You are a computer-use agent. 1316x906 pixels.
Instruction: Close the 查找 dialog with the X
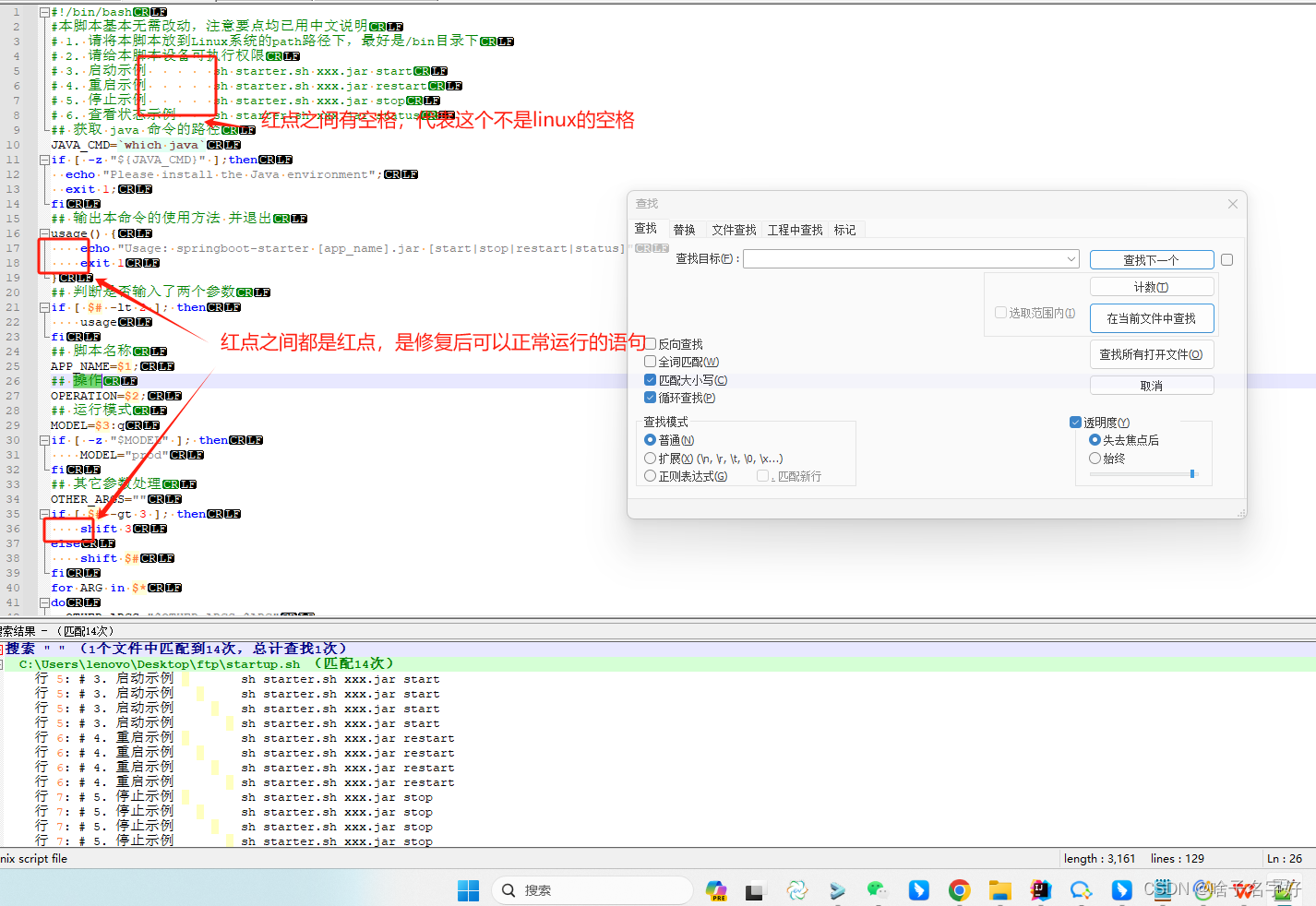(1232, 204)
